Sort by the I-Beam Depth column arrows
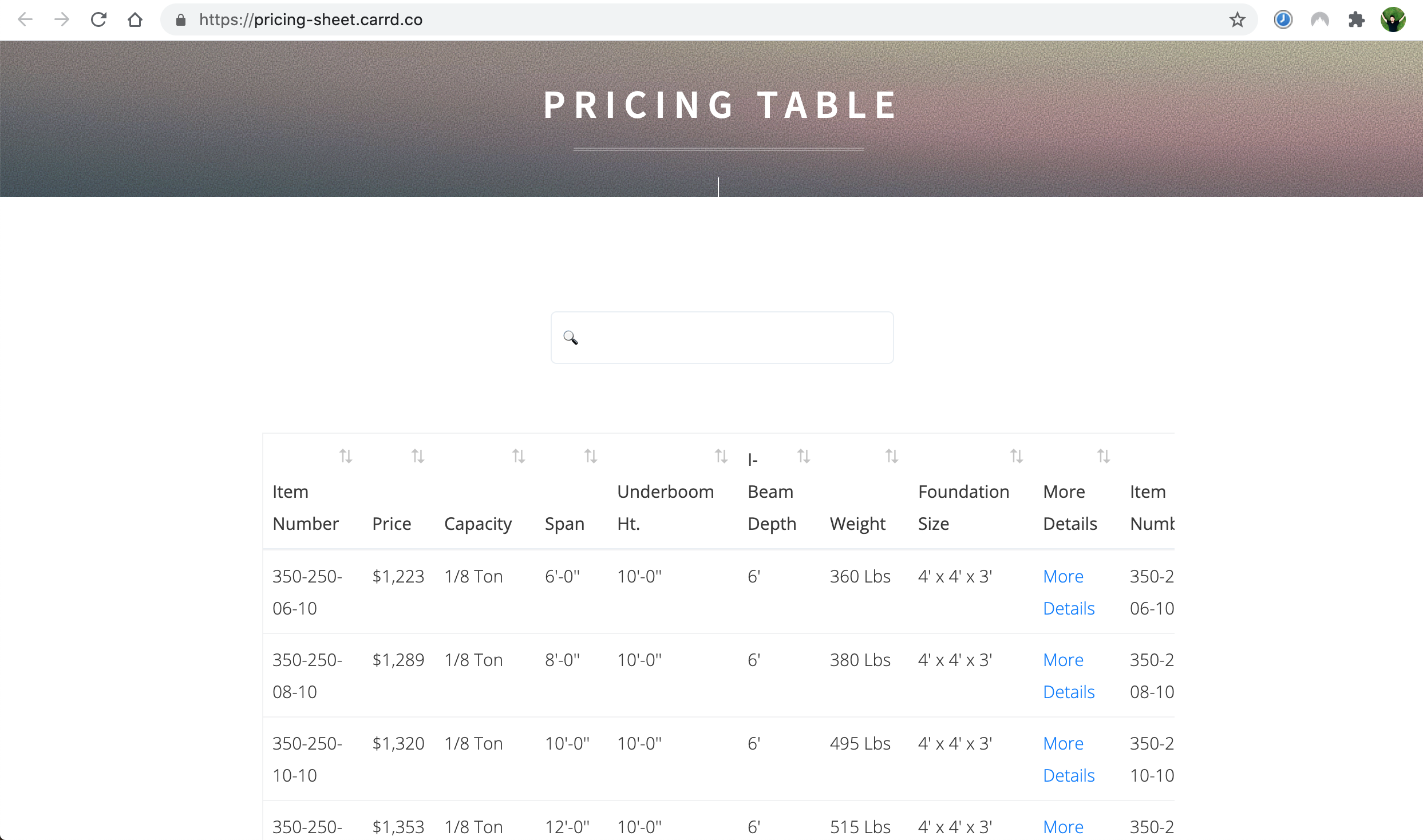 point(804,456)
